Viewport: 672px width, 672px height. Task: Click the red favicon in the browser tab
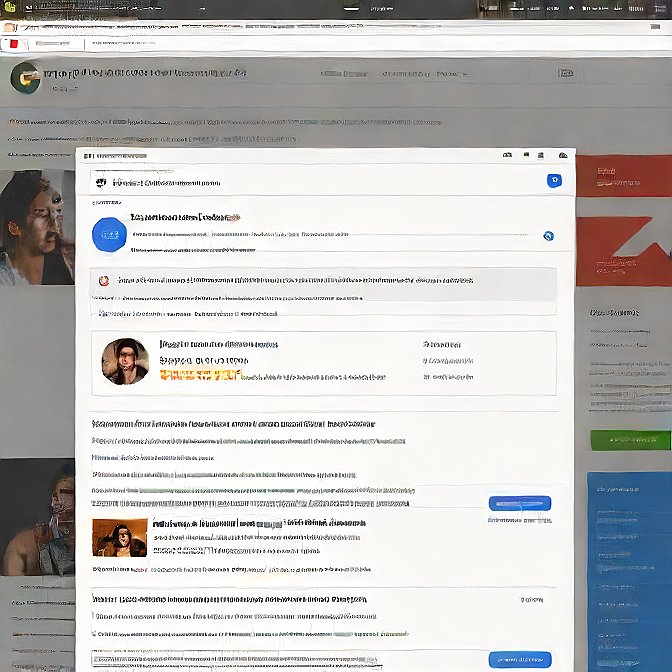12,44
